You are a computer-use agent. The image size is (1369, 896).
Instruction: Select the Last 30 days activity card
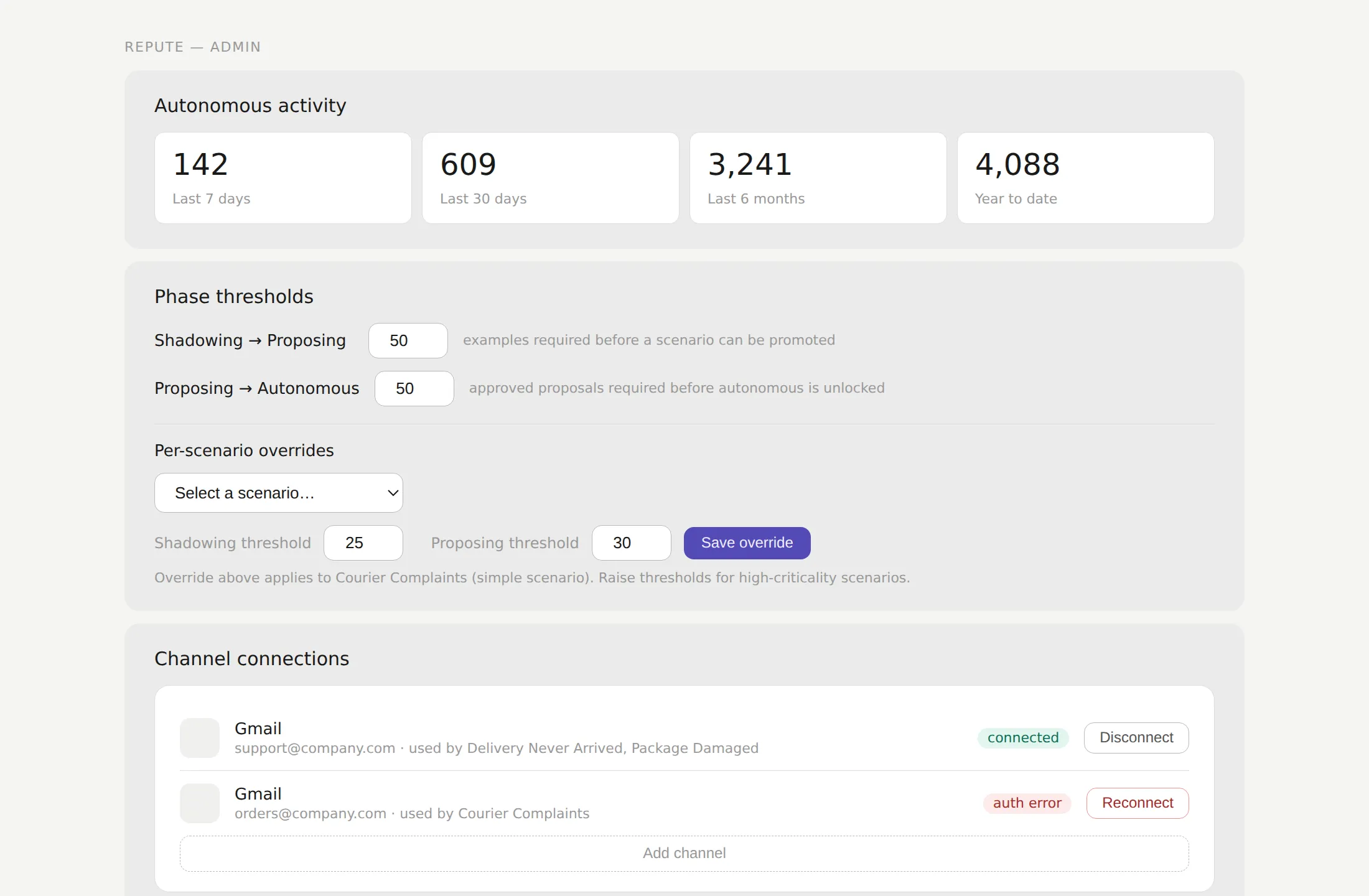[551, 178]
